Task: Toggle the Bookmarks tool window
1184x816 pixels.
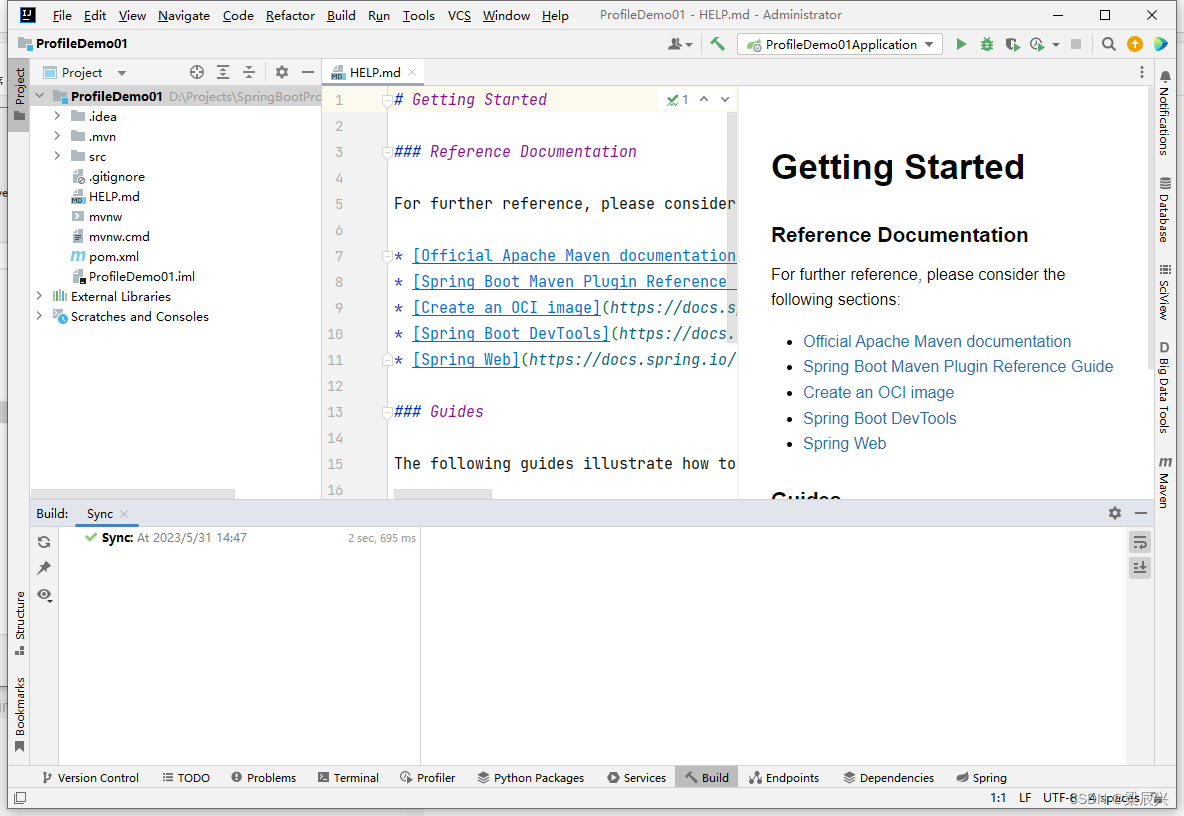Action: 20,715
